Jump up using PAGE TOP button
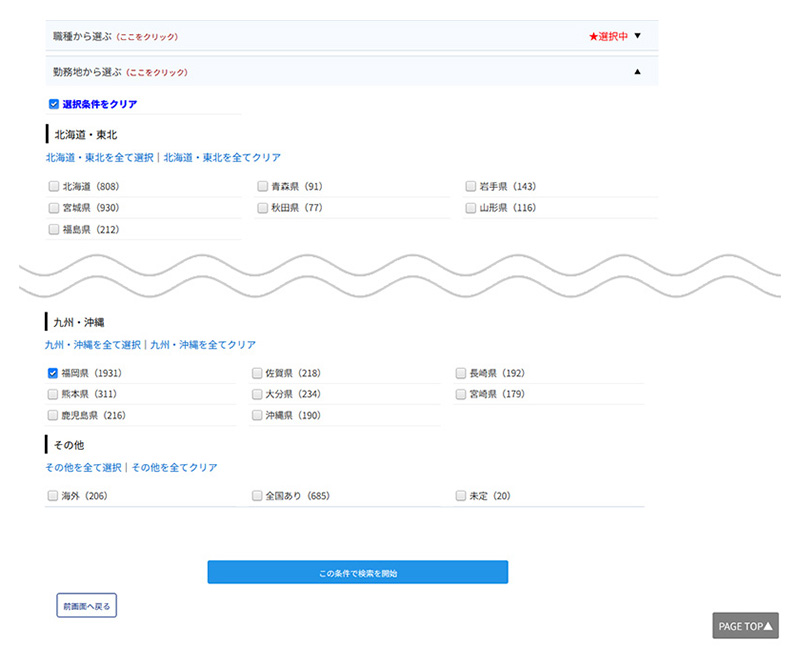 click(x=745, y=626)
